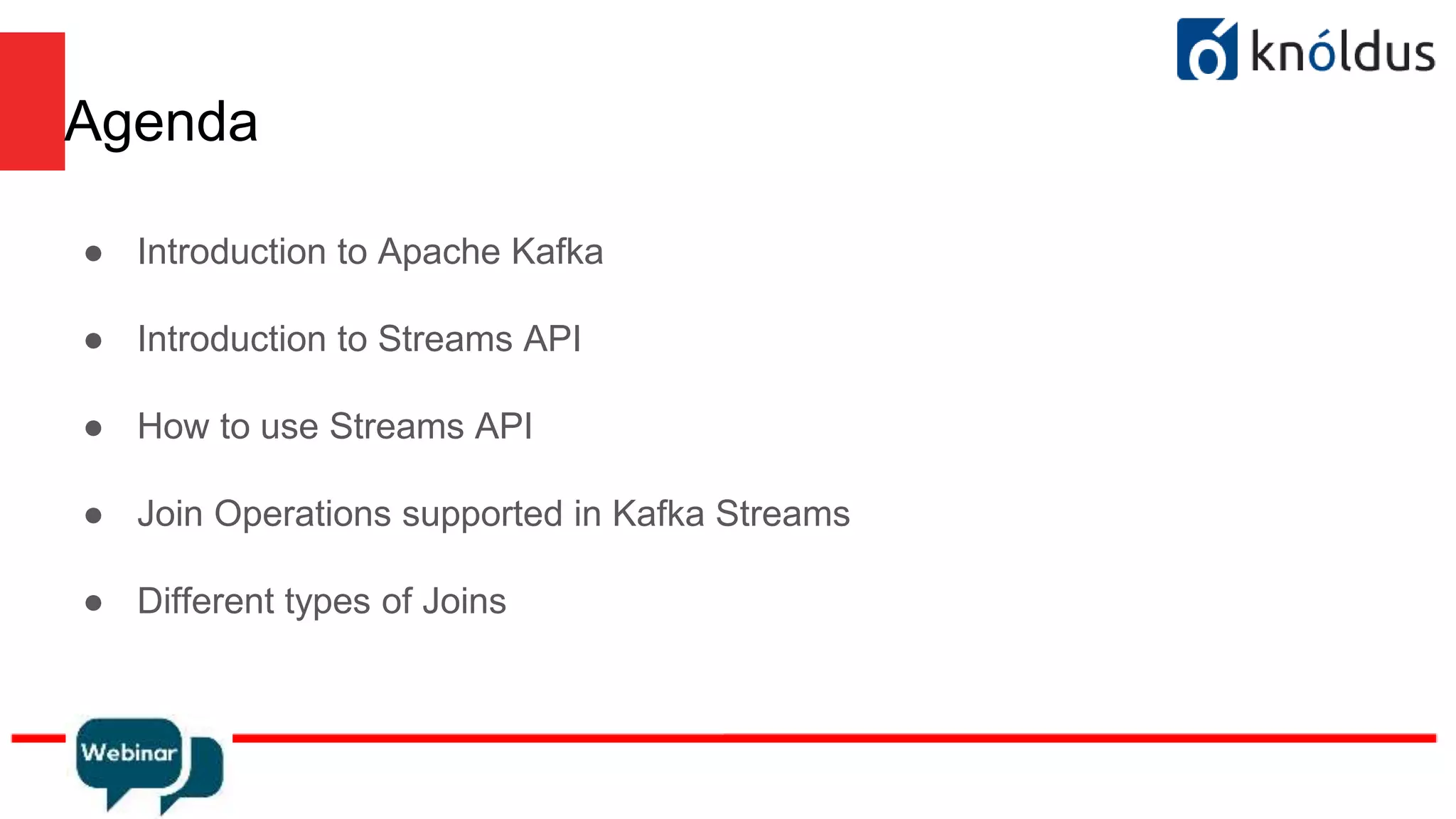Click the knoldus wordmark text

point(1342,53)
